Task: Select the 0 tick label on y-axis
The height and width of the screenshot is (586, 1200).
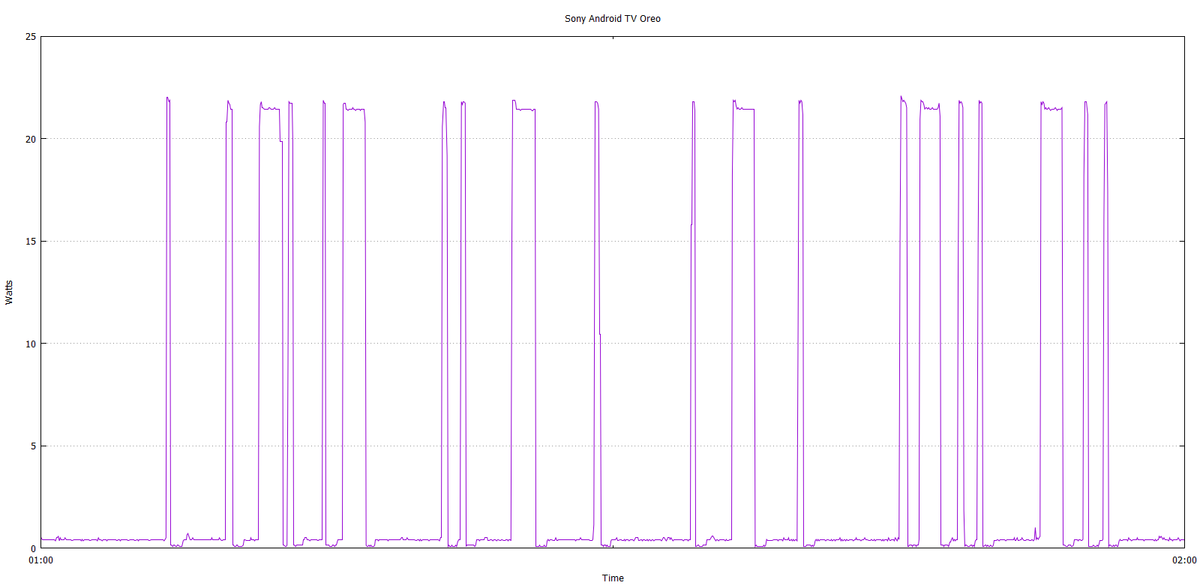Action: coord(33,549)
